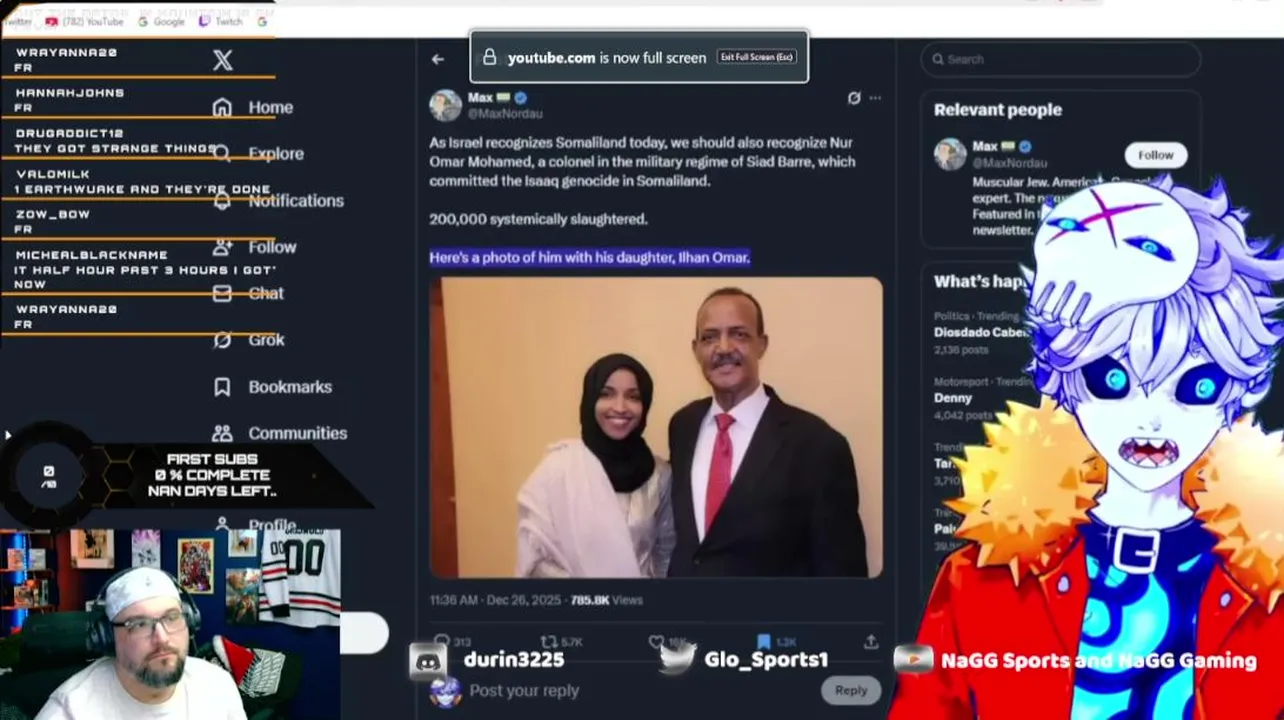
Task: Open the Home icon in X sidebar
Action: (x=222, y=107)
